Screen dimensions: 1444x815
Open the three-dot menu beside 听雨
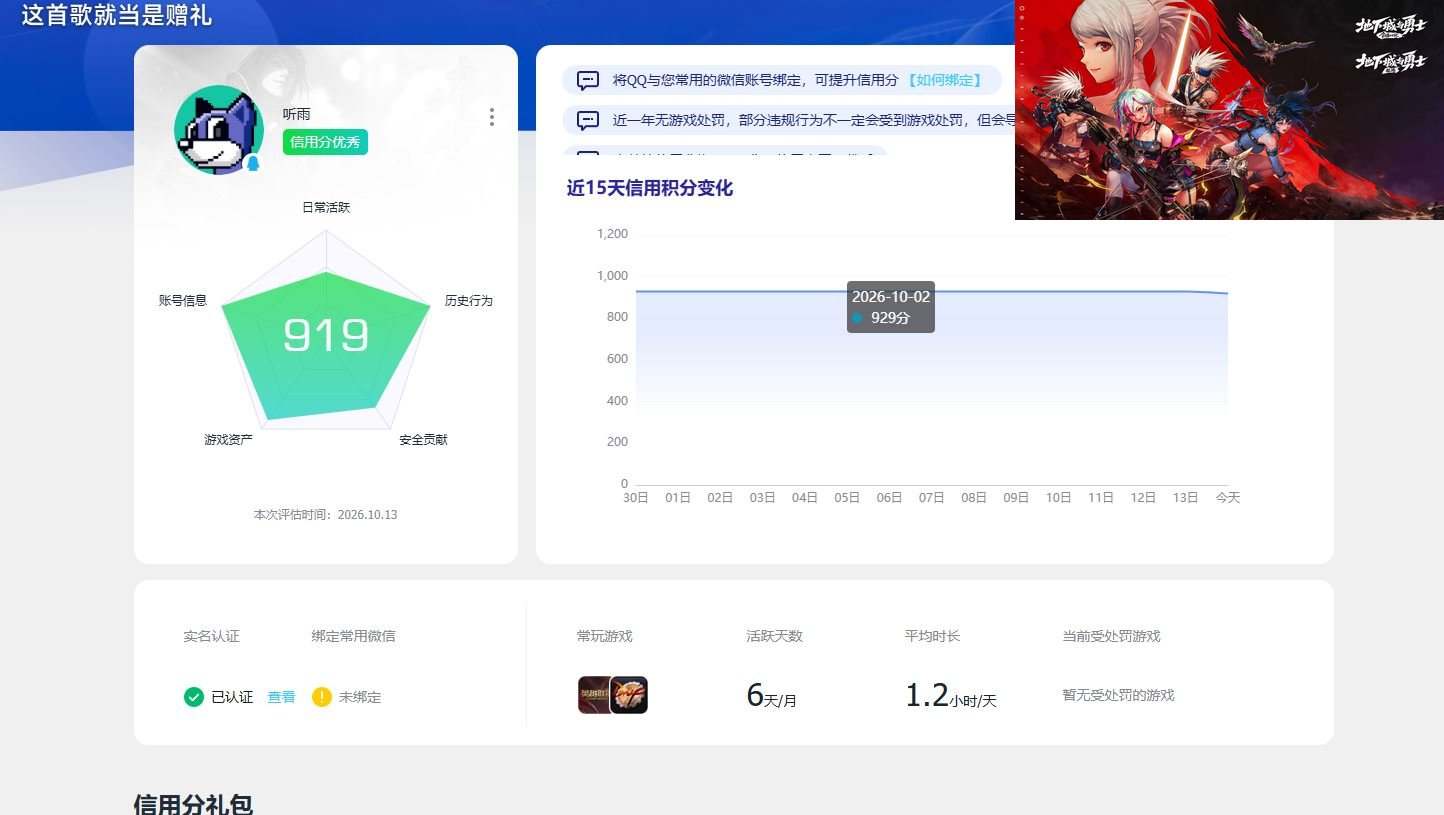[x=491, y=117]
